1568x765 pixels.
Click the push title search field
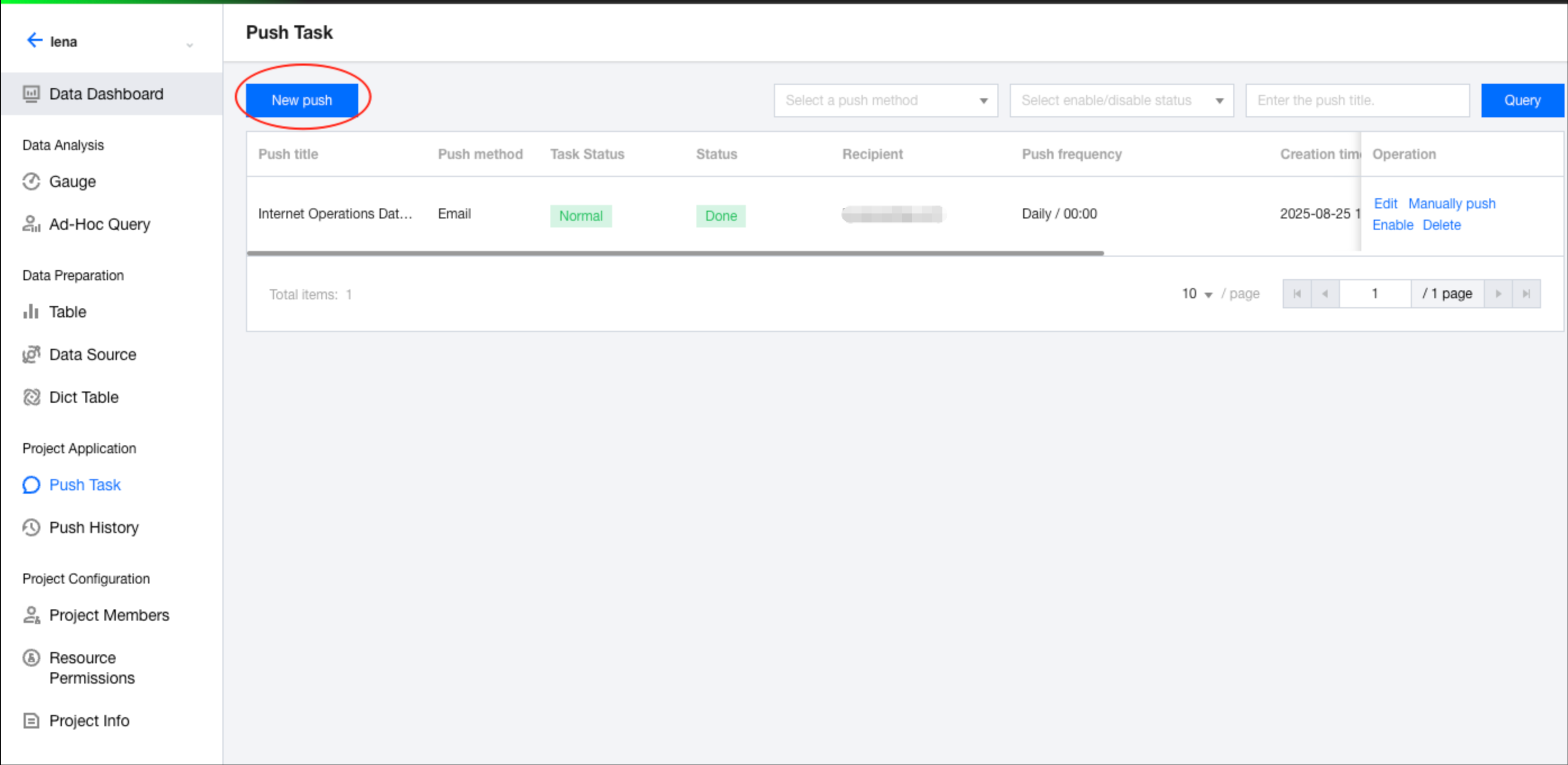pyautogui.click(x=1357, y=101)
